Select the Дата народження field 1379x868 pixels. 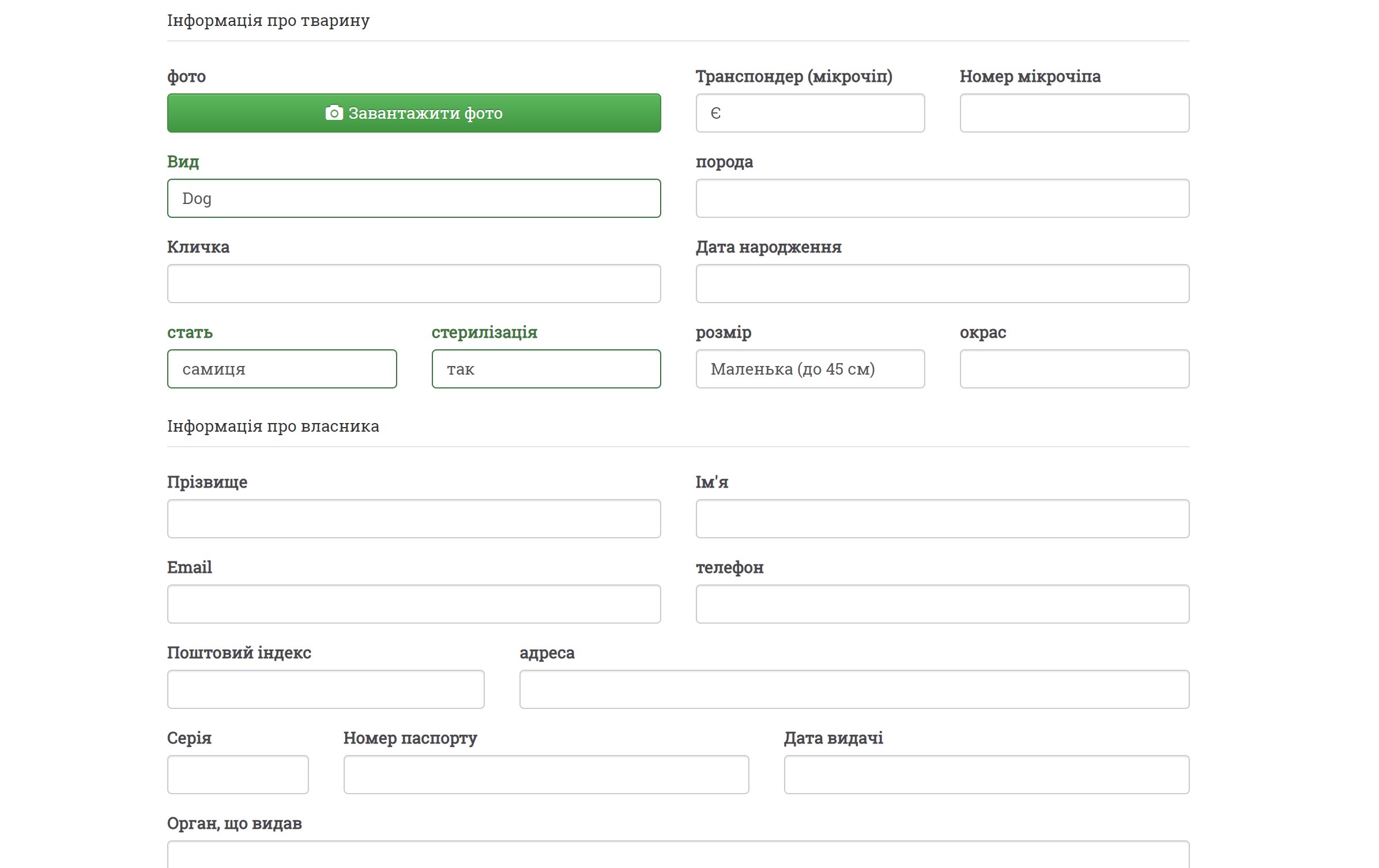tap(941, 284)
